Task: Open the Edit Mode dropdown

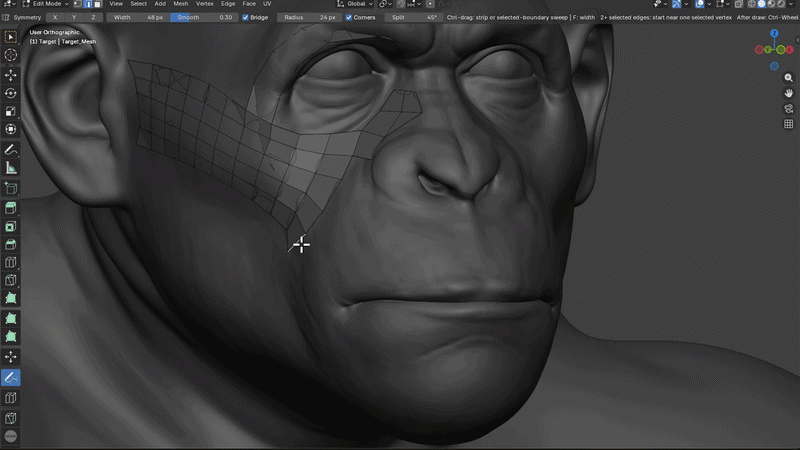Action: pyautogui.click(x=45, y=4)
